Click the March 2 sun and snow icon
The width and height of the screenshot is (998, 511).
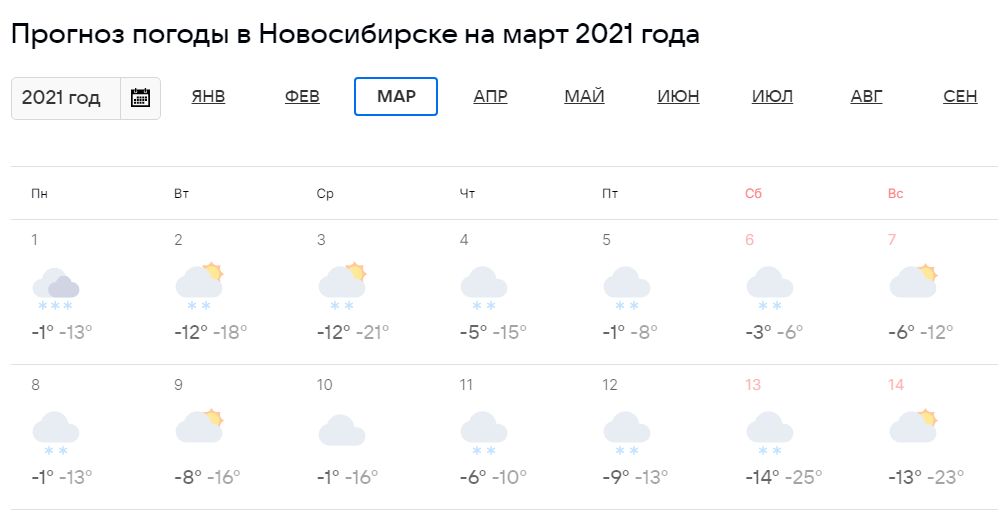[199, 286]
